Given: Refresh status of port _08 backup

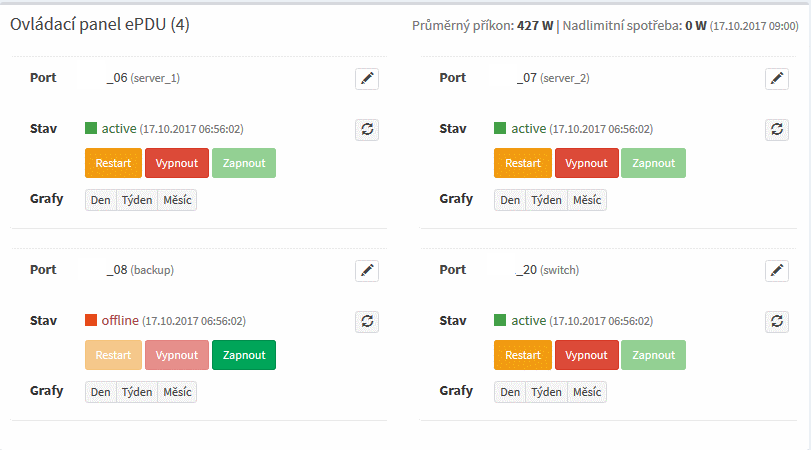Looking at the screenshot, I should [x=367, y=321].
